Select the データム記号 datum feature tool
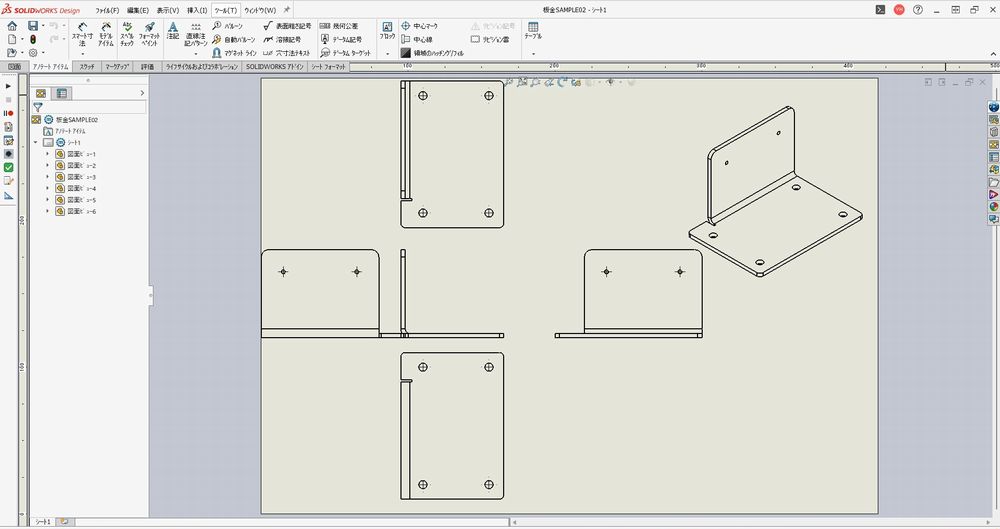 coord(341,40)
